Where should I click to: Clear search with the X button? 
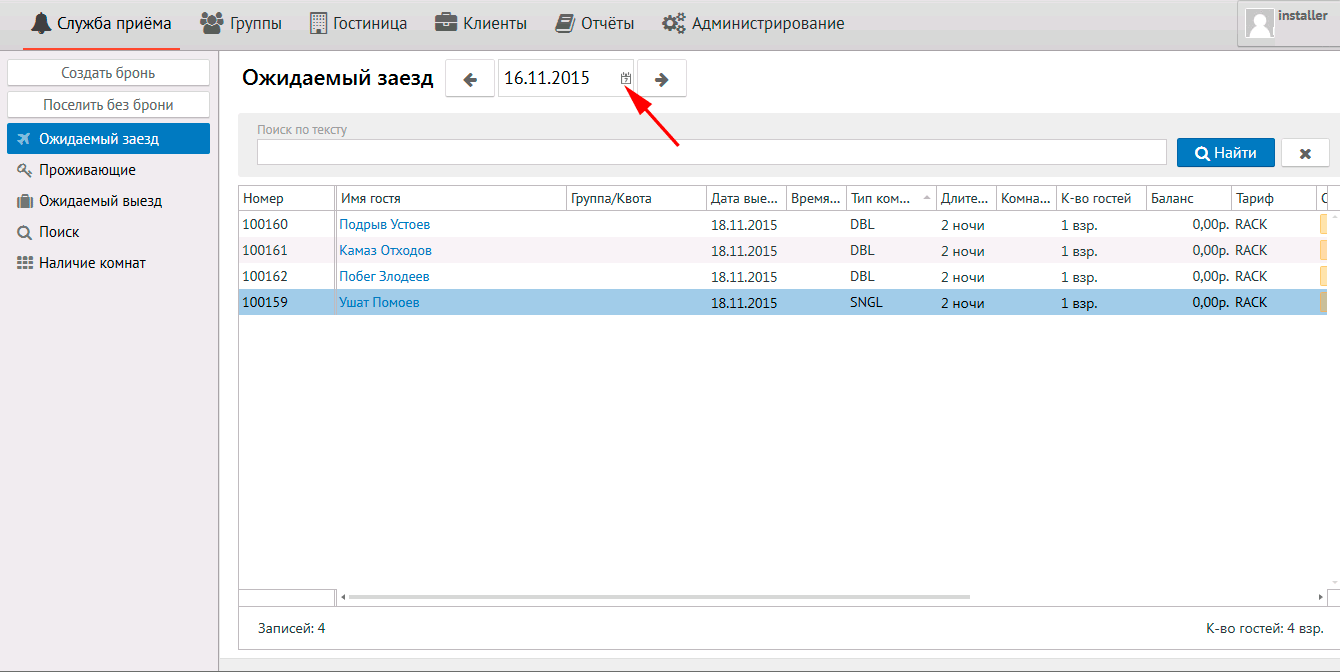(1305, 153)
